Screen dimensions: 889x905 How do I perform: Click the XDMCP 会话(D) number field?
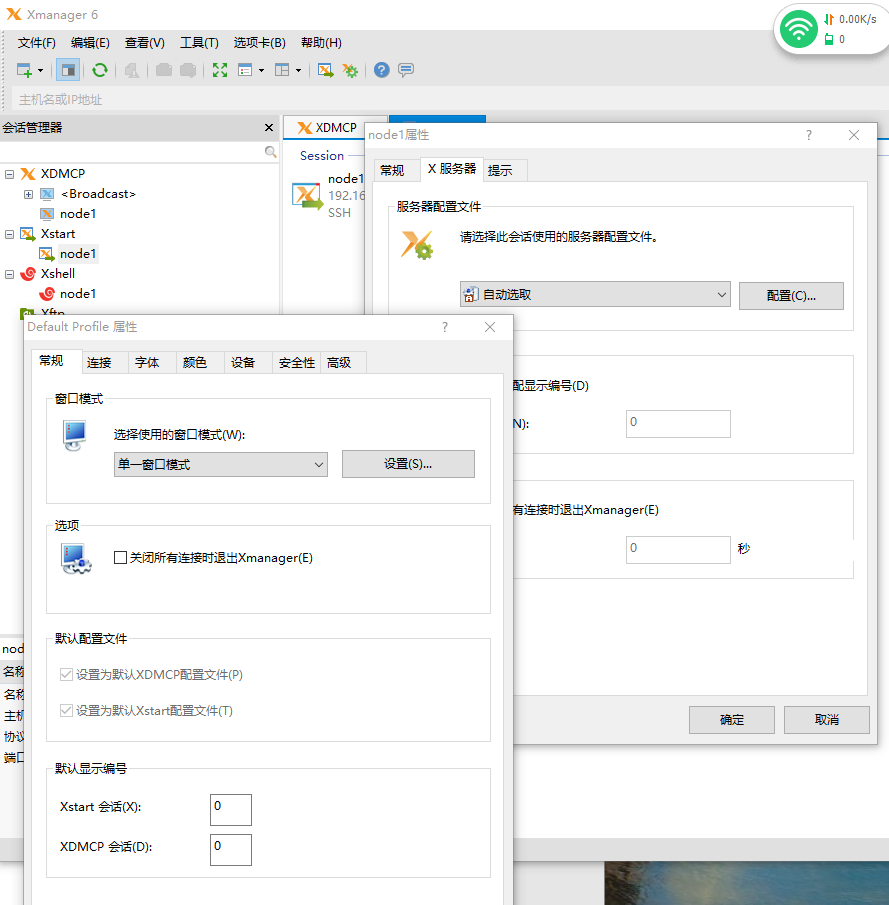(x=231, y=850)
